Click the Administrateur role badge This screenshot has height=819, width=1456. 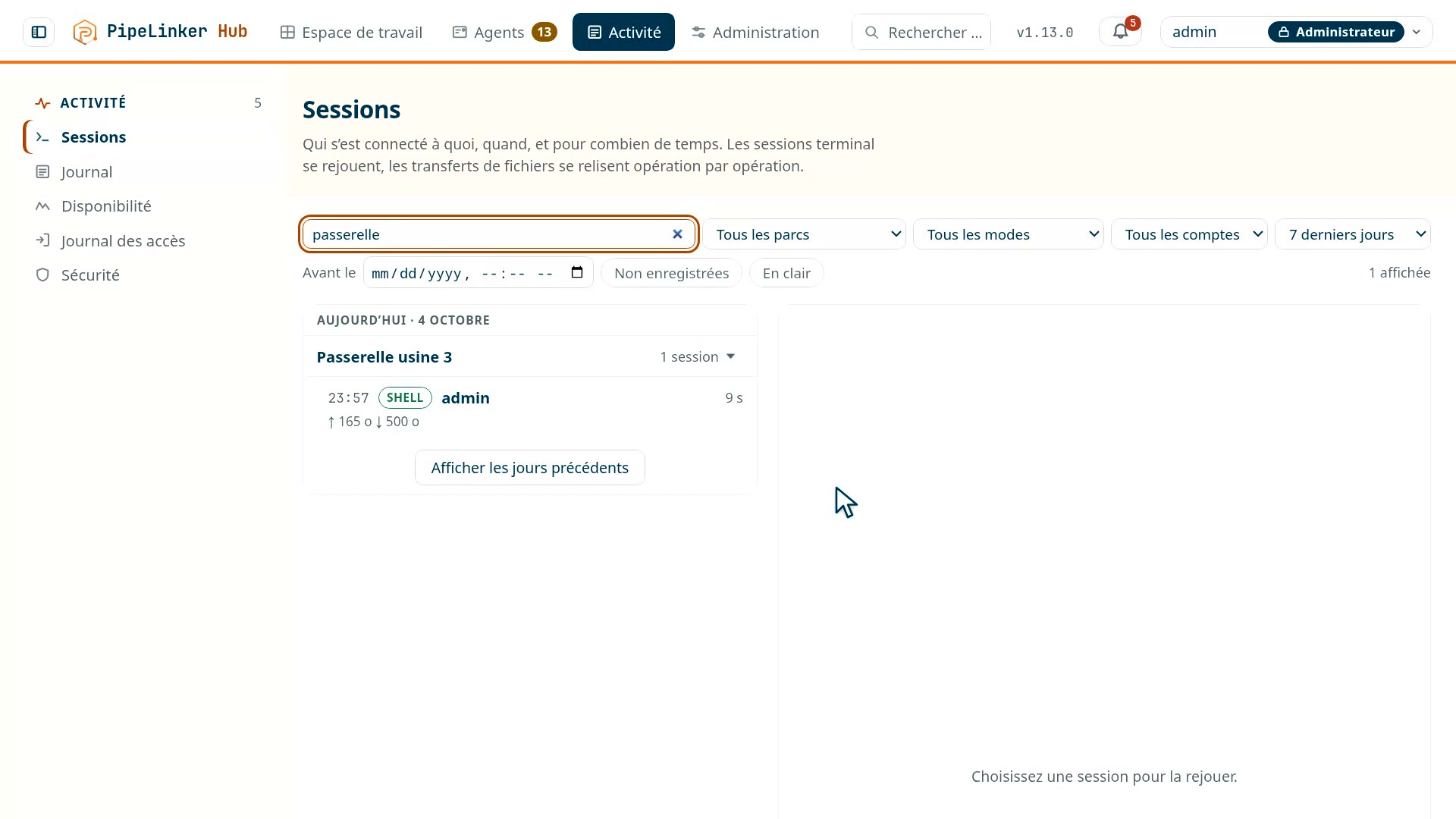pyautogui.click(x=1336, y=32)
